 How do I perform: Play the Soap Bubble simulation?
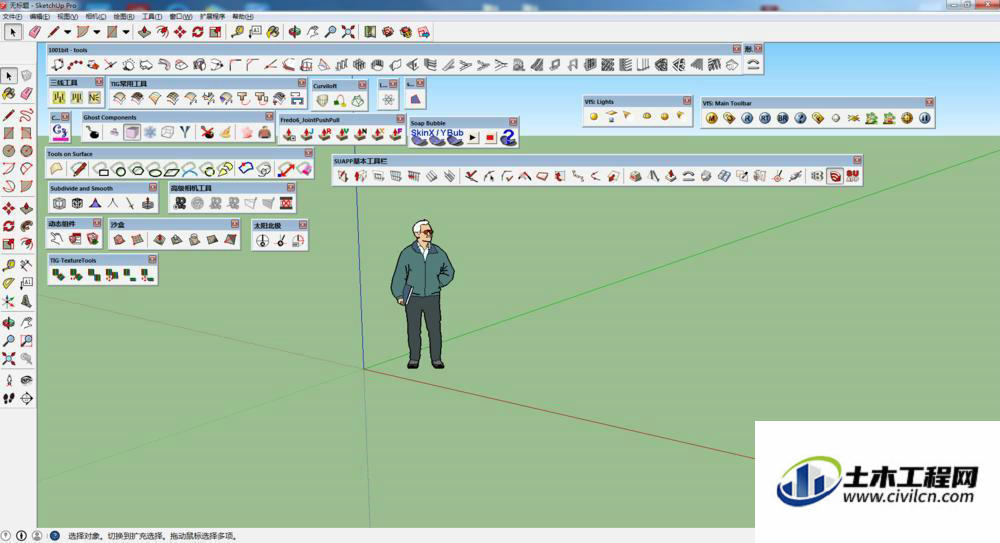pyautogui.click(x=473, y=137)
